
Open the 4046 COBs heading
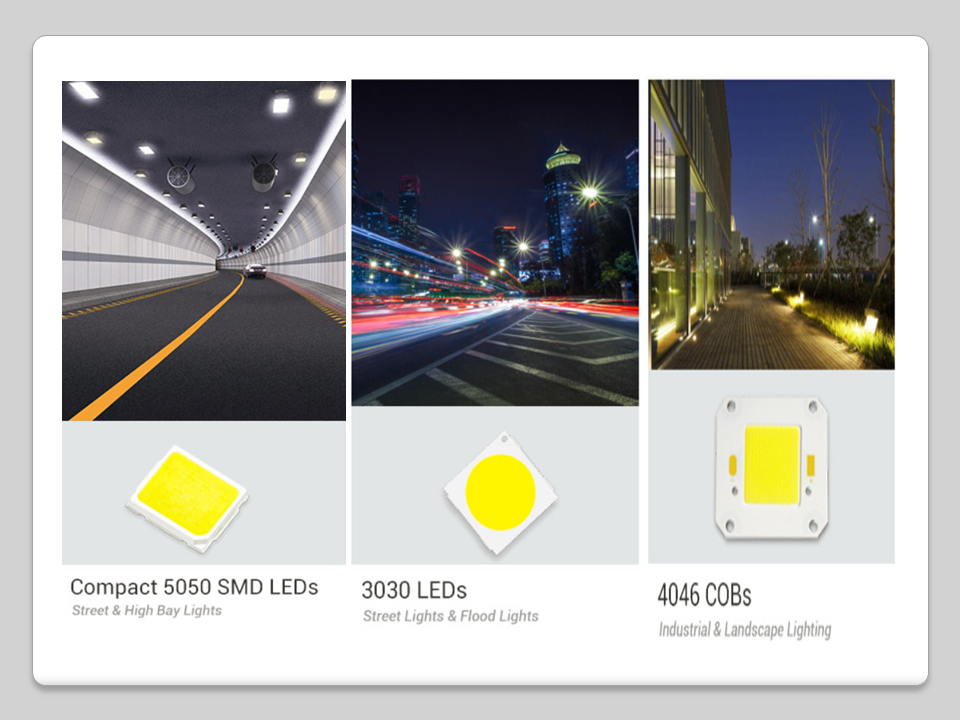click(704, 595)
